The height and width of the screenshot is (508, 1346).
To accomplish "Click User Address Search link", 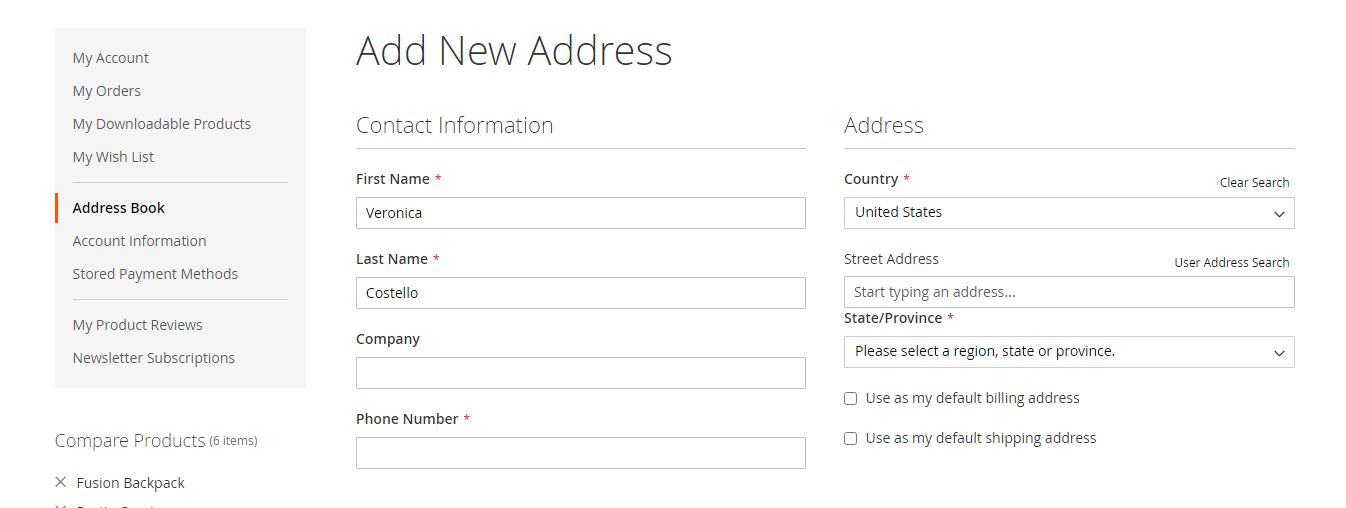I will click(x=1231, y=263).
